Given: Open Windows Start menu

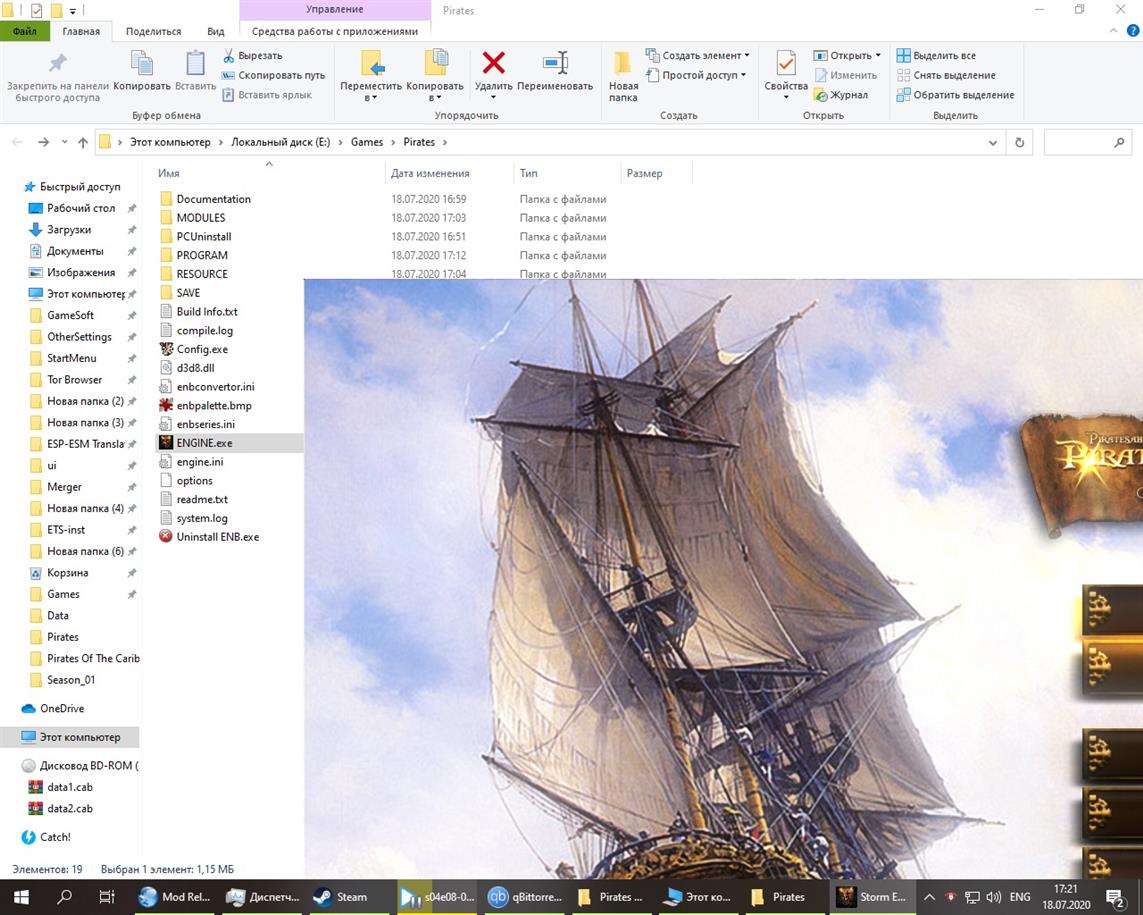Looking at the screenshot, I should (21, 897).
